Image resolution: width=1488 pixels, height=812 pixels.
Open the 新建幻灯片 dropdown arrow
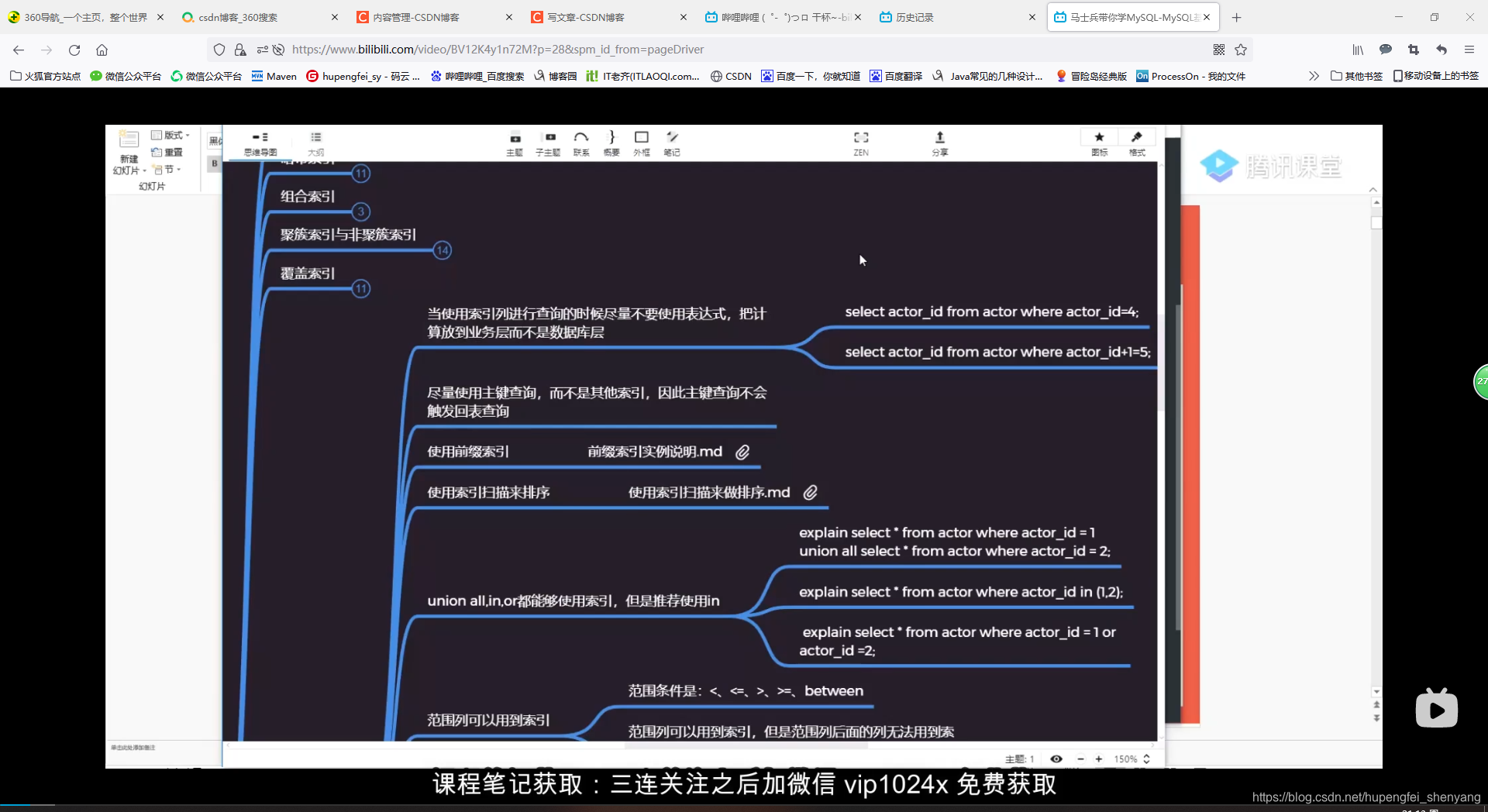pos(144,171)
